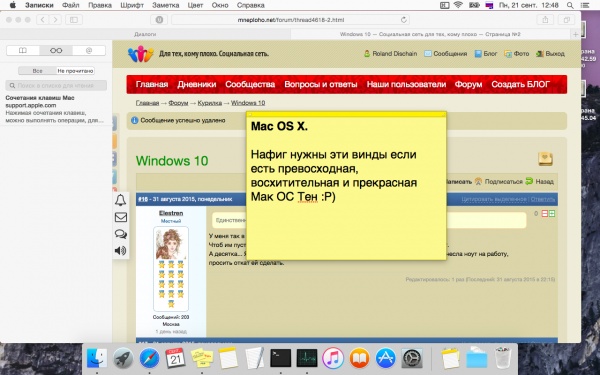This screenshot has width=600, height=375.
Task: Click the site logo with colorful figures
Action: click(x=140, y=54)
